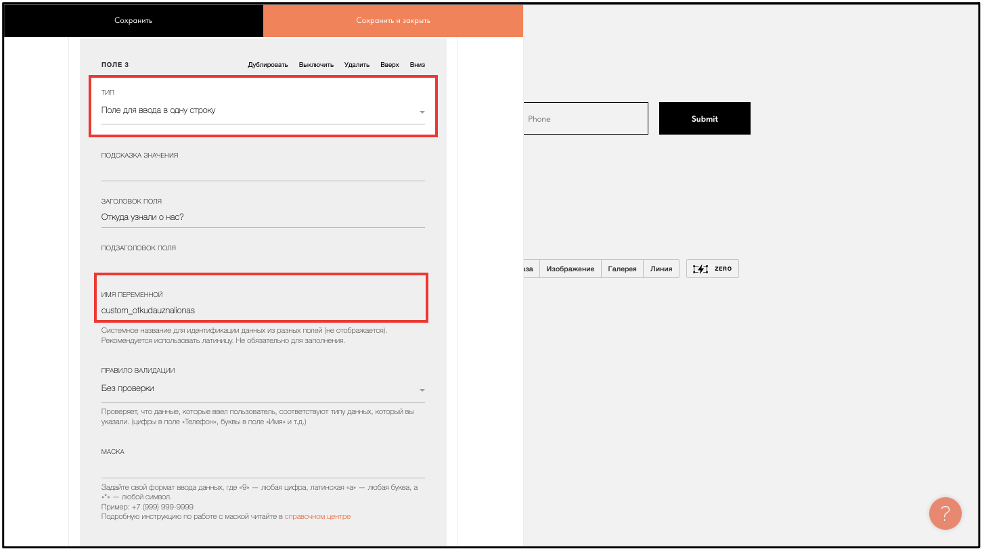
Task: Focus the Подзаголовок поля input
Action: click(263, 263)
